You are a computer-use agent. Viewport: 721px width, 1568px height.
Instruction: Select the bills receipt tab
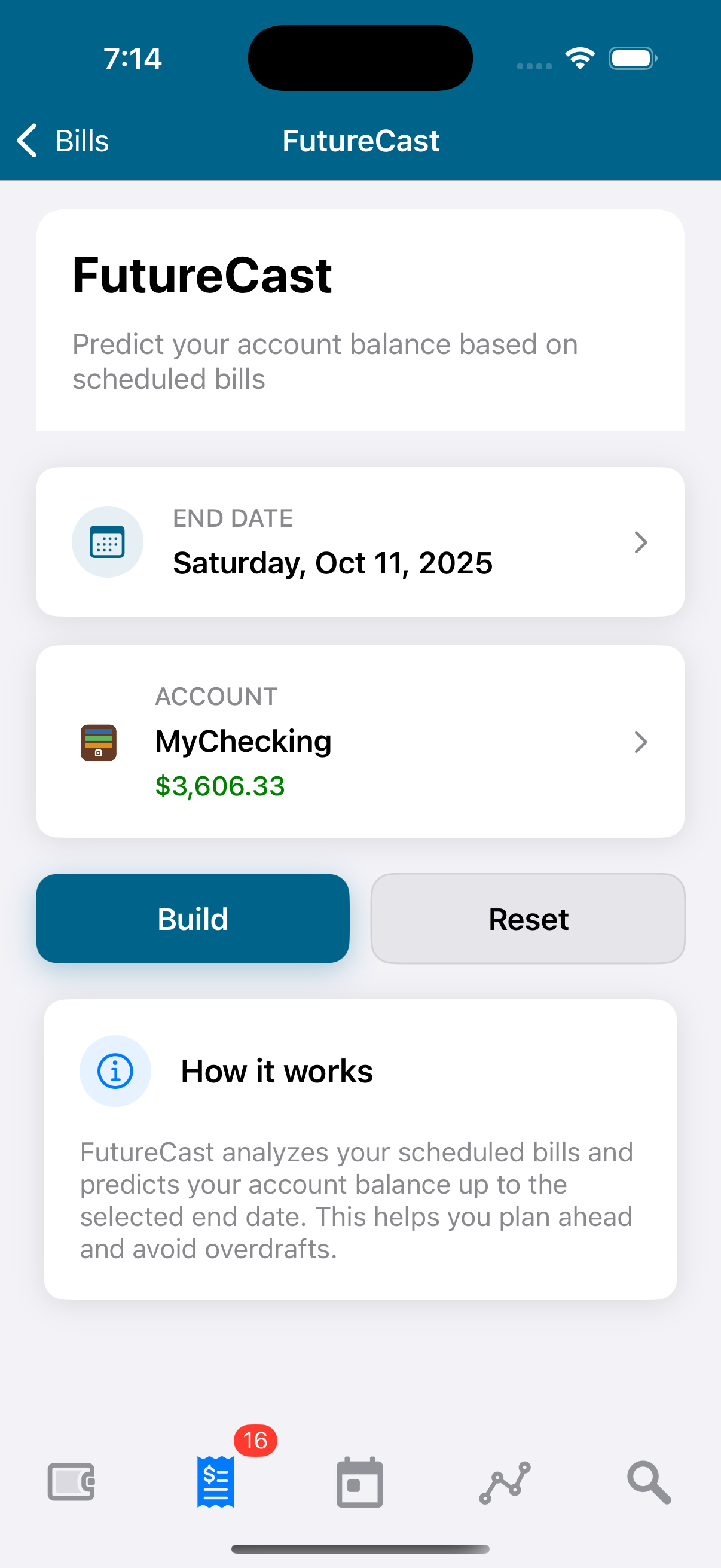pos(215,1482)
